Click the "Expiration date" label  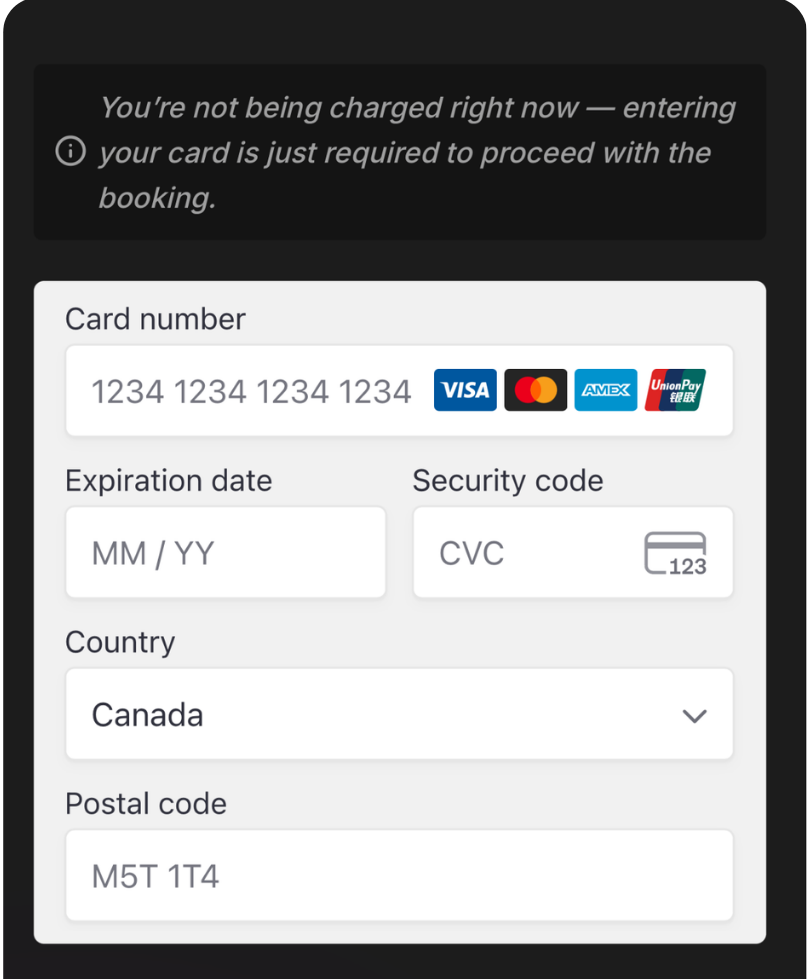pos(168,480)
